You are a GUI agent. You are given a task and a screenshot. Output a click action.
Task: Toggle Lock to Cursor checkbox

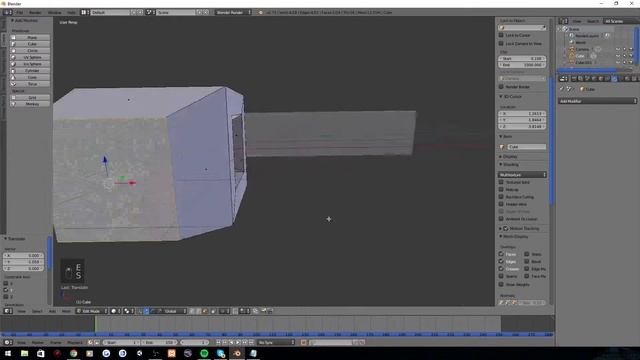click(x=501, y=35)
